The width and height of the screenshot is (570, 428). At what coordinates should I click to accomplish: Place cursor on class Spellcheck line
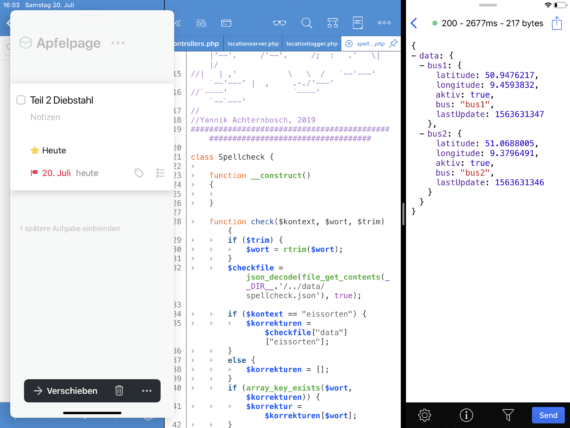pyautogui.click(x=232, y=157)
